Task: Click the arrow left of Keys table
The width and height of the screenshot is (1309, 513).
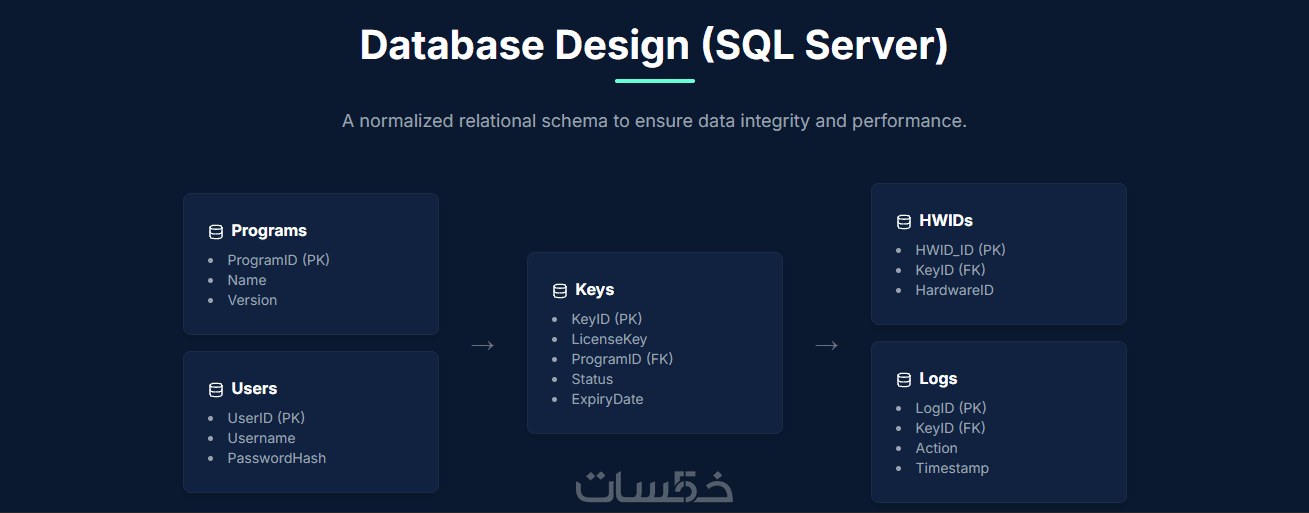Action: [483, 345]
